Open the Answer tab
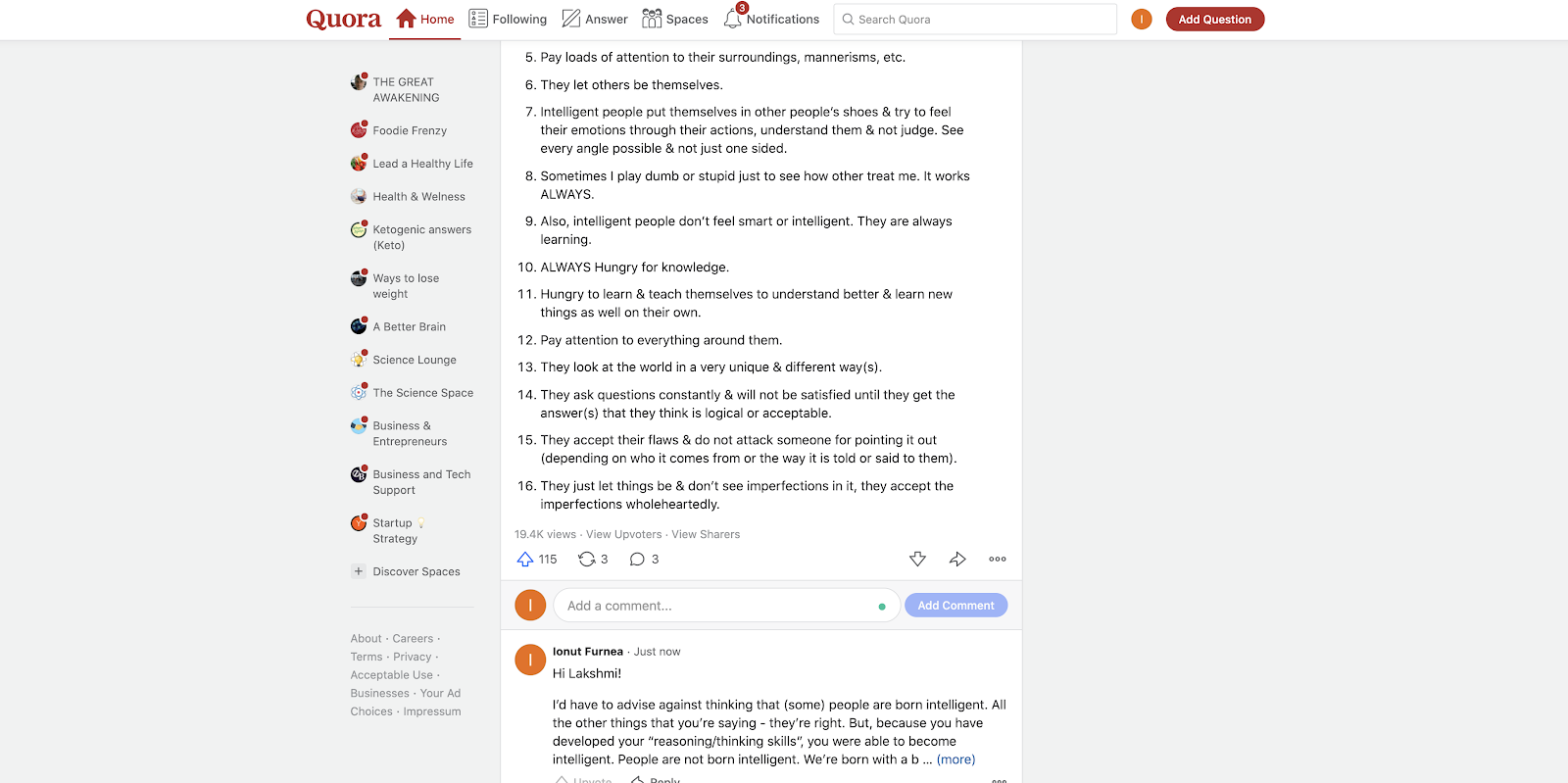 click(x=595, y=19)
